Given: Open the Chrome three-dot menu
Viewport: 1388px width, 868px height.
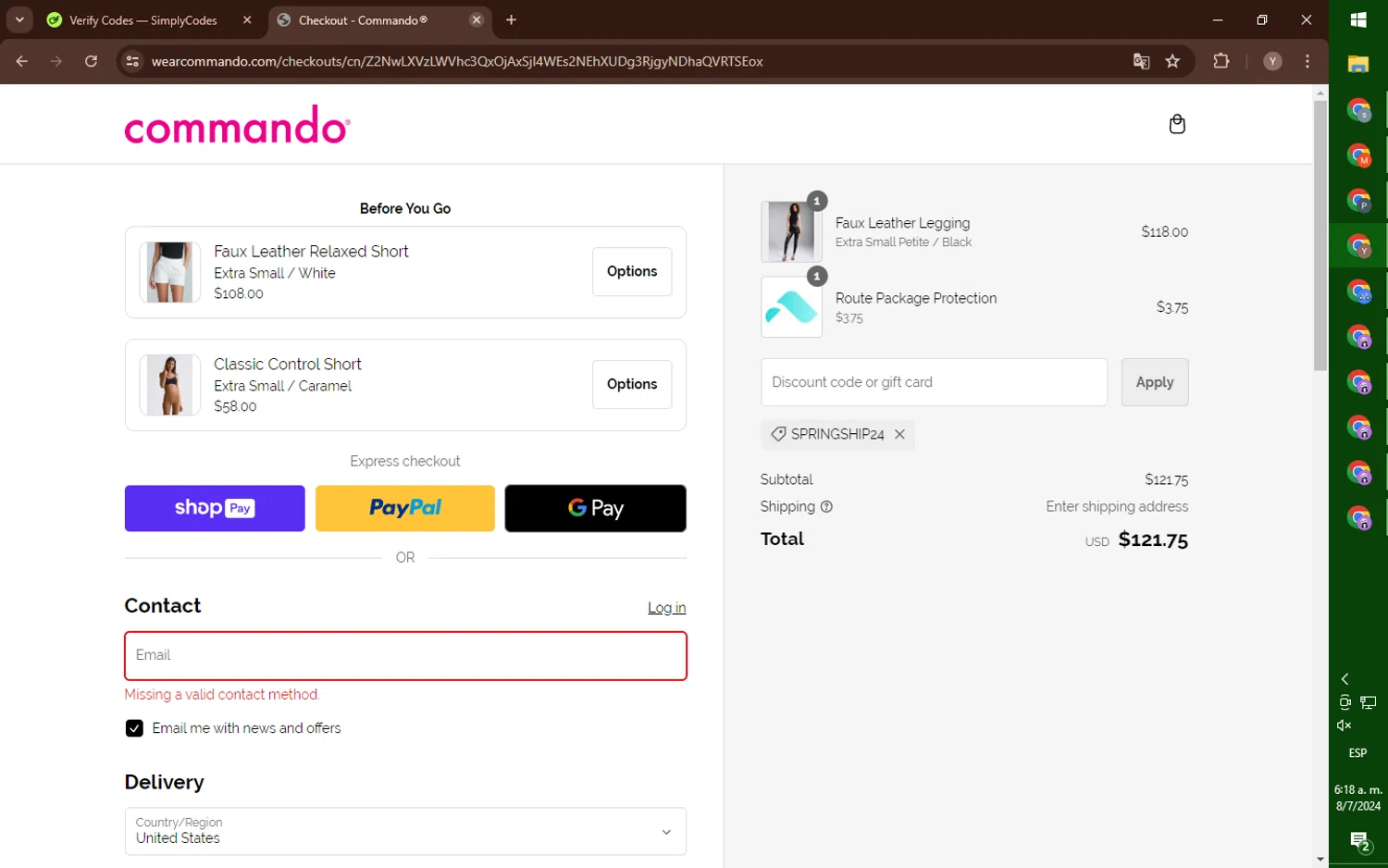Looking at the screenshot, I should (1307, 61).
